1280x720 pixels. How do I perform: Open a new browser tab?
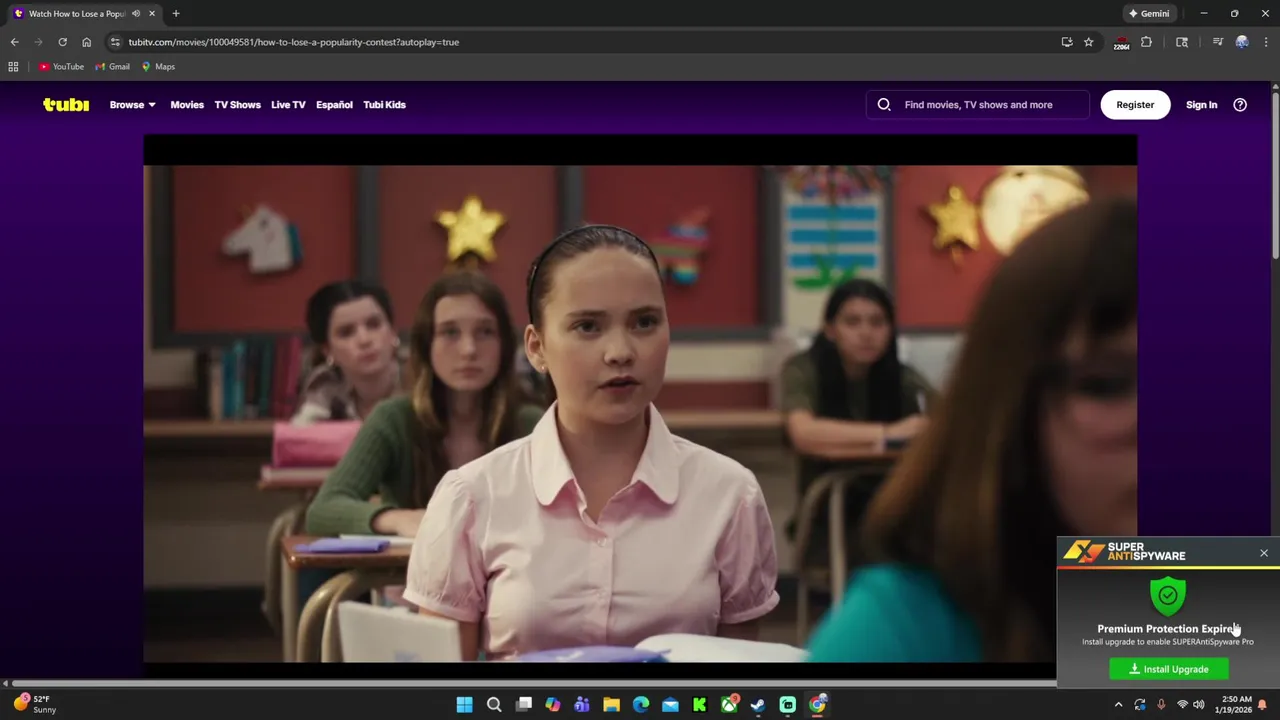point(176,14)
